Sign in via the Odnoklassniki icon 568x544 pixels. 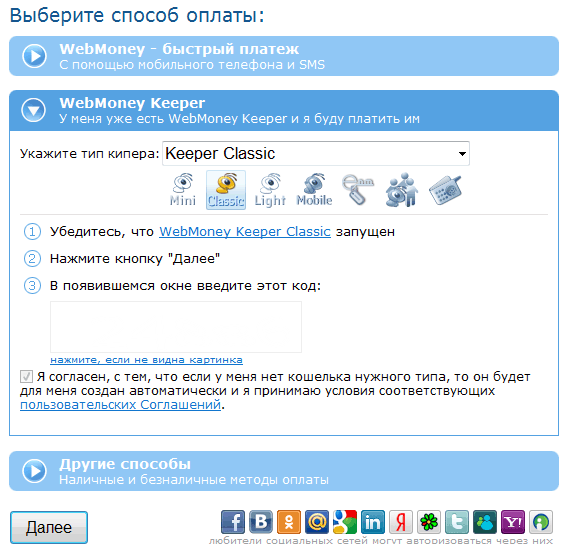pyautogui.click(x=289, y=522)
